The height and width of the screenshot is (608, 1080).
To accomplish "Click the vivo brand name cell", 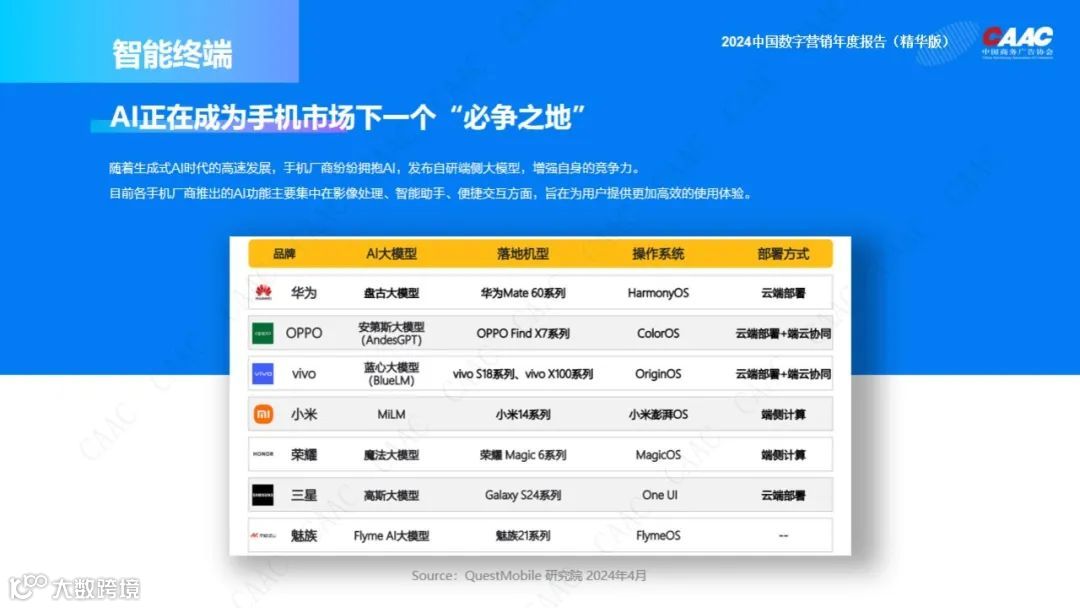I will [x=304, y=374].
